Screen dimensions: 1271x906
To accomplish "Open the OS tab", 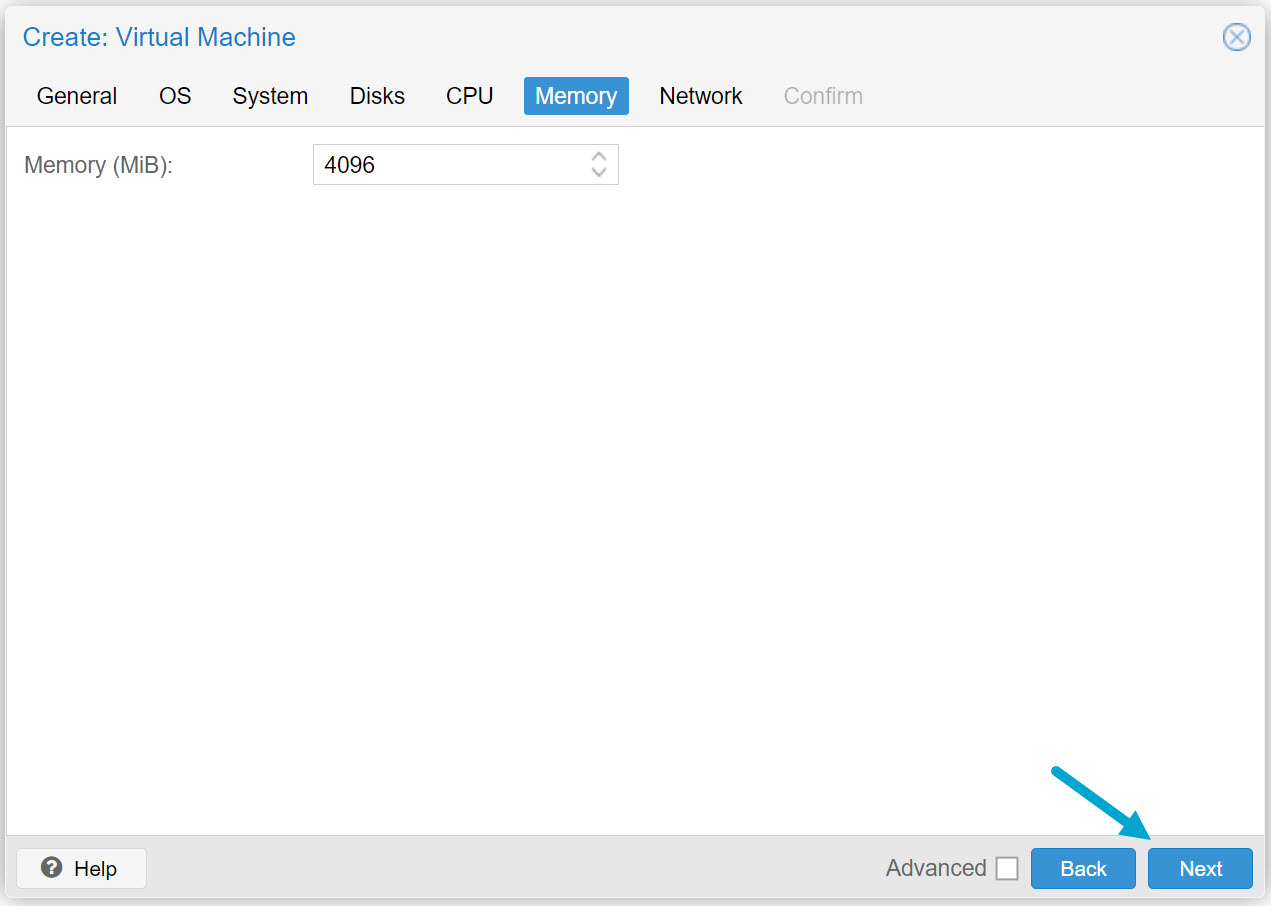I will [175, 96].
